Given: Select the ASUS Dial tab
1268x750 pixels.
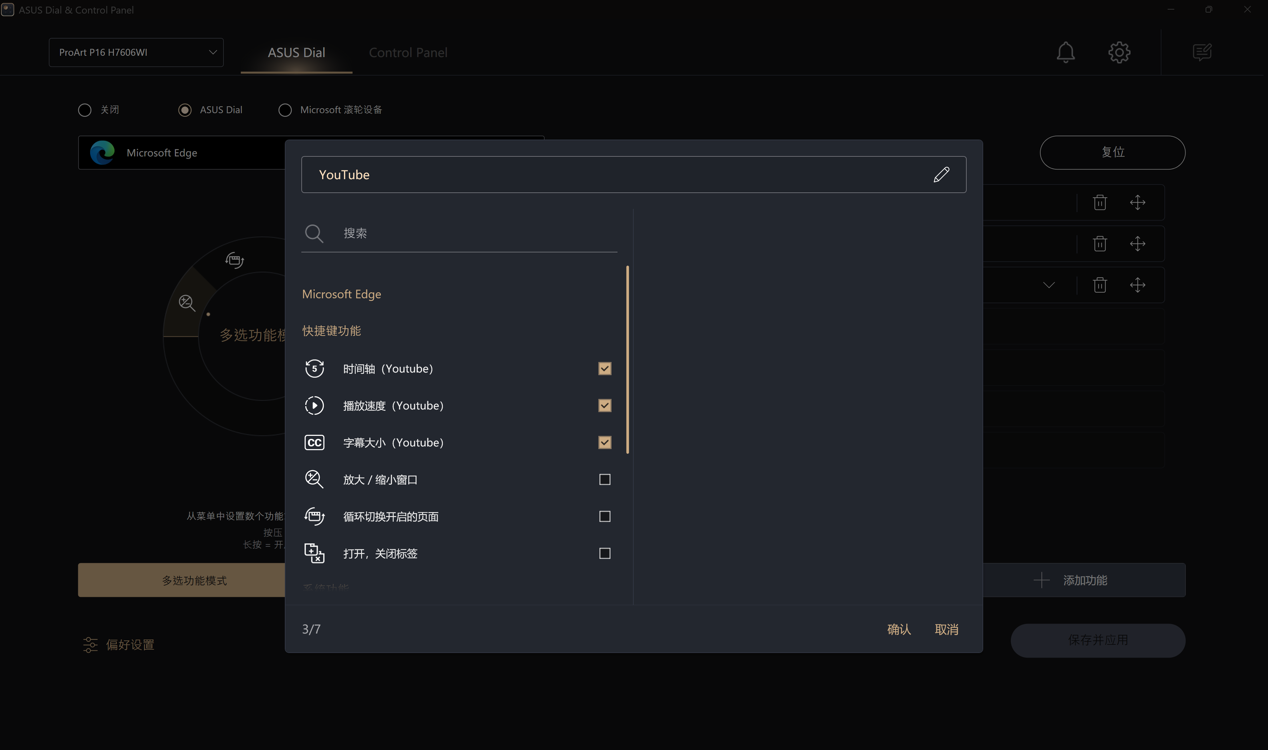Looking at the screenshot, I should 296,52.
